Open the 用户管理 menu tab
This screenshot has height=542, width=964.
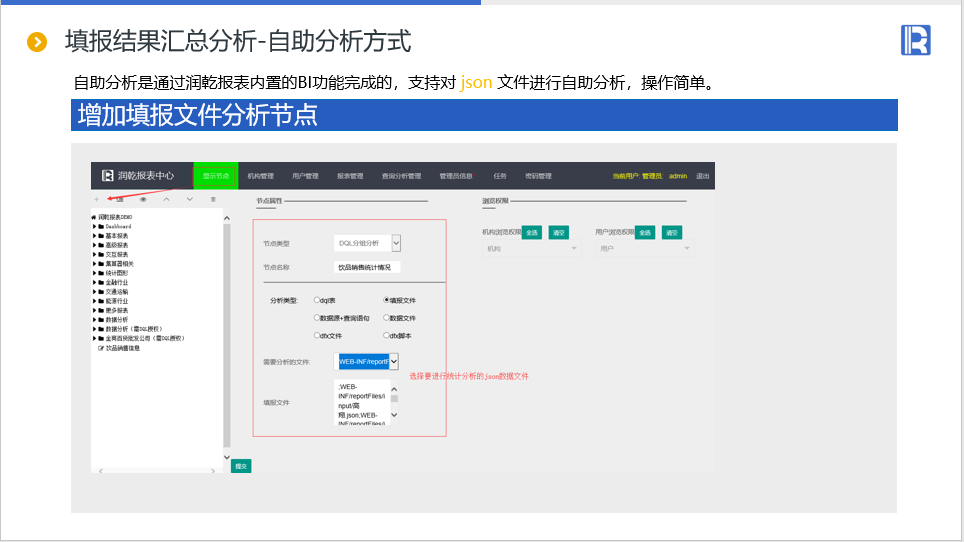tap(305, 176)
